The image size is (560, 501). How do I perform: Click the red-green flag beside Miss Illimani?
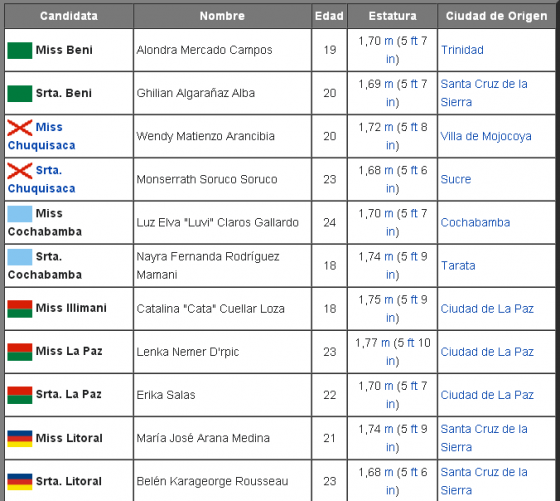[x=20, y=309]
